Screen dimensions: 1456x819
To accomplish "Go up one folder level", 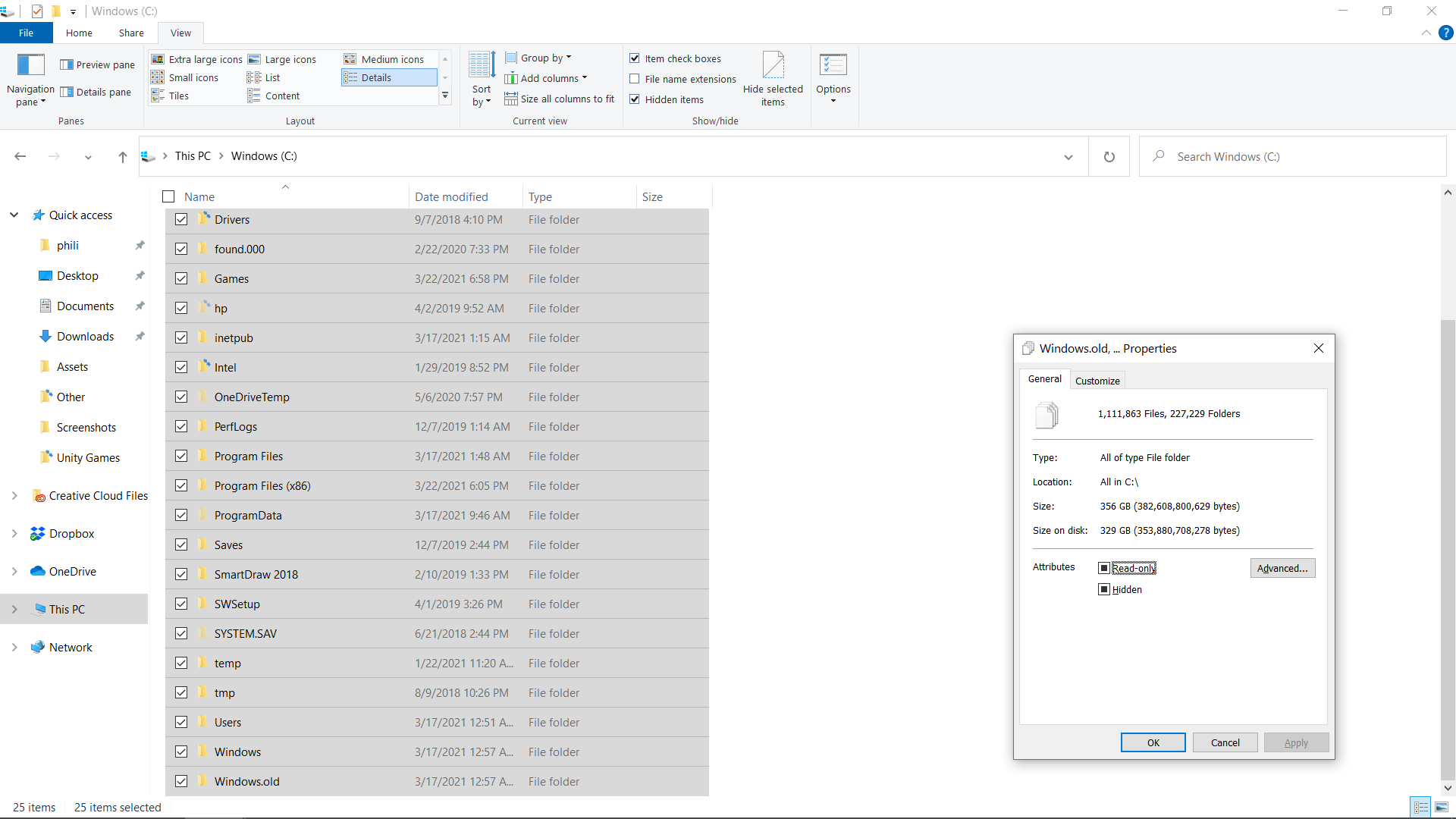I will 122,157.
